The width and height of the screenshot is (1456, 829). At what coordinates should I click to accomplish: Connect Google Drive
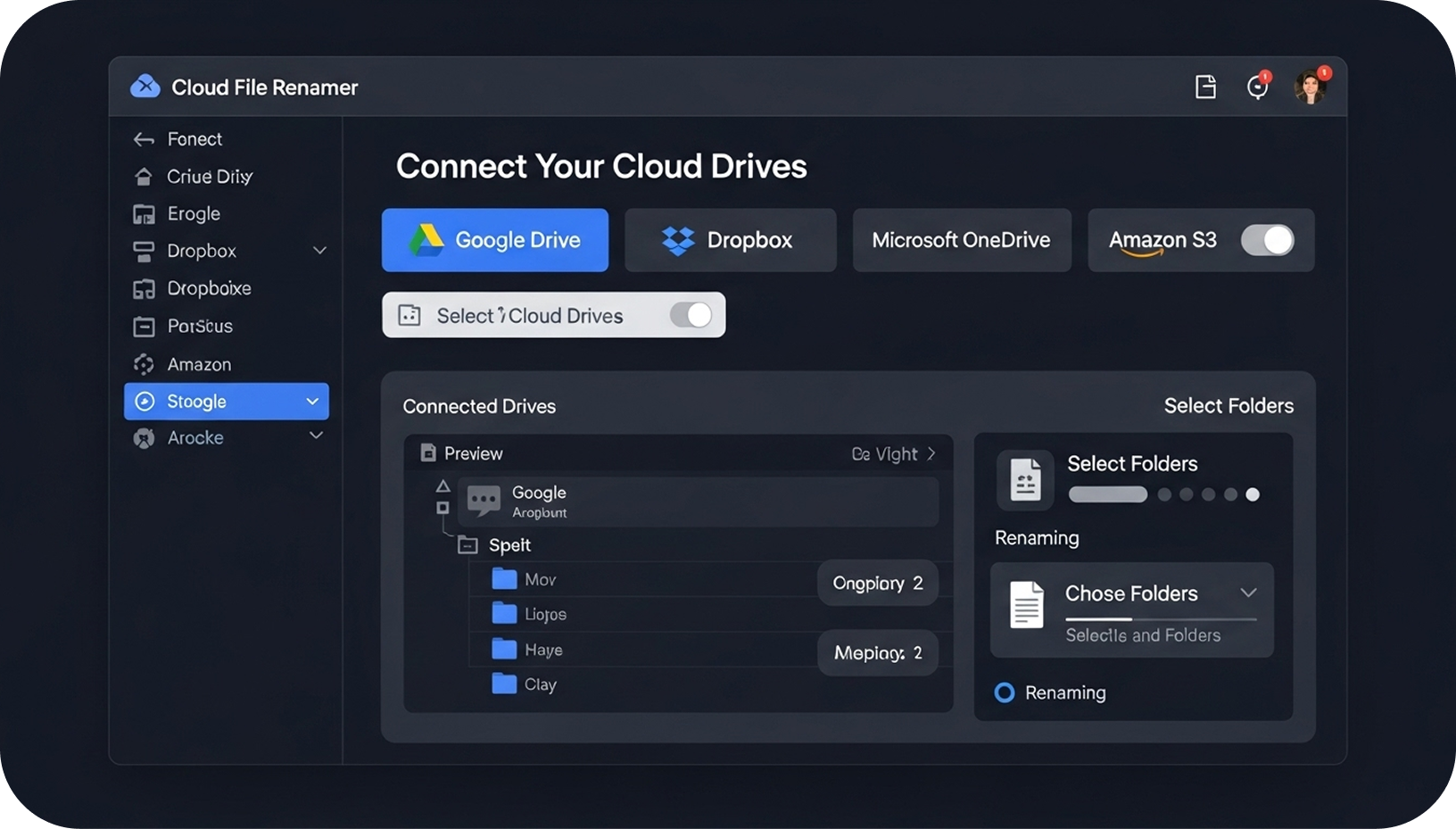point(494,240)
